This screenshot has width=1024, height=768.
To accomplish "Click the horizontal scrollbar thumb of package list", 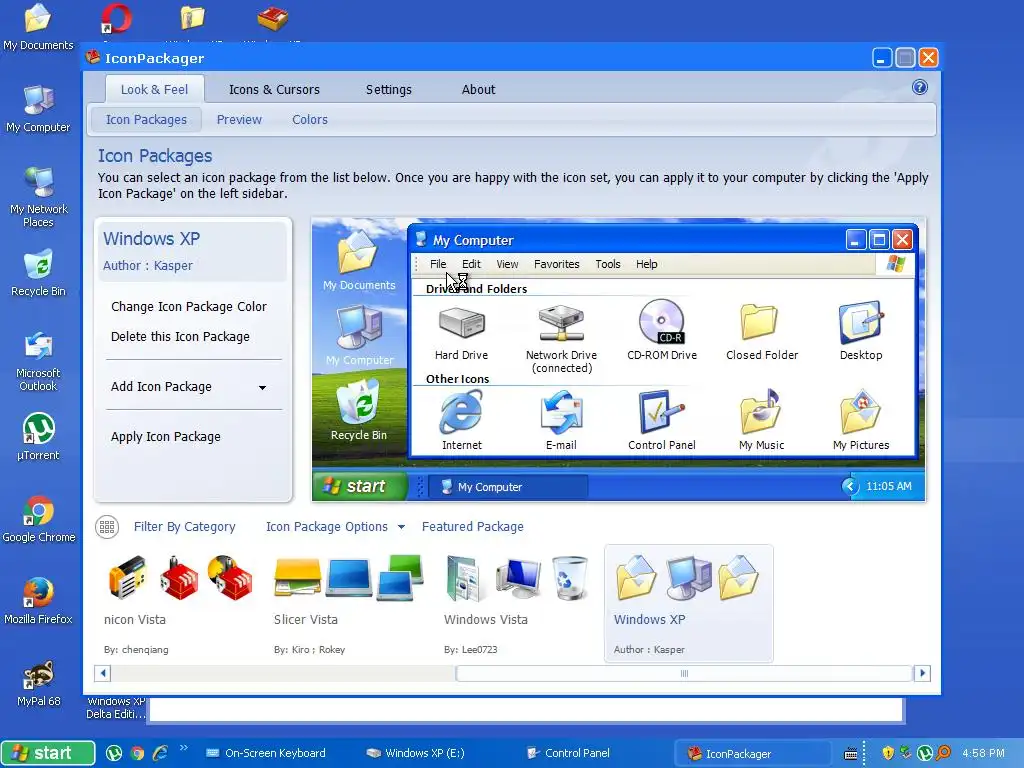I will point(684,673).
